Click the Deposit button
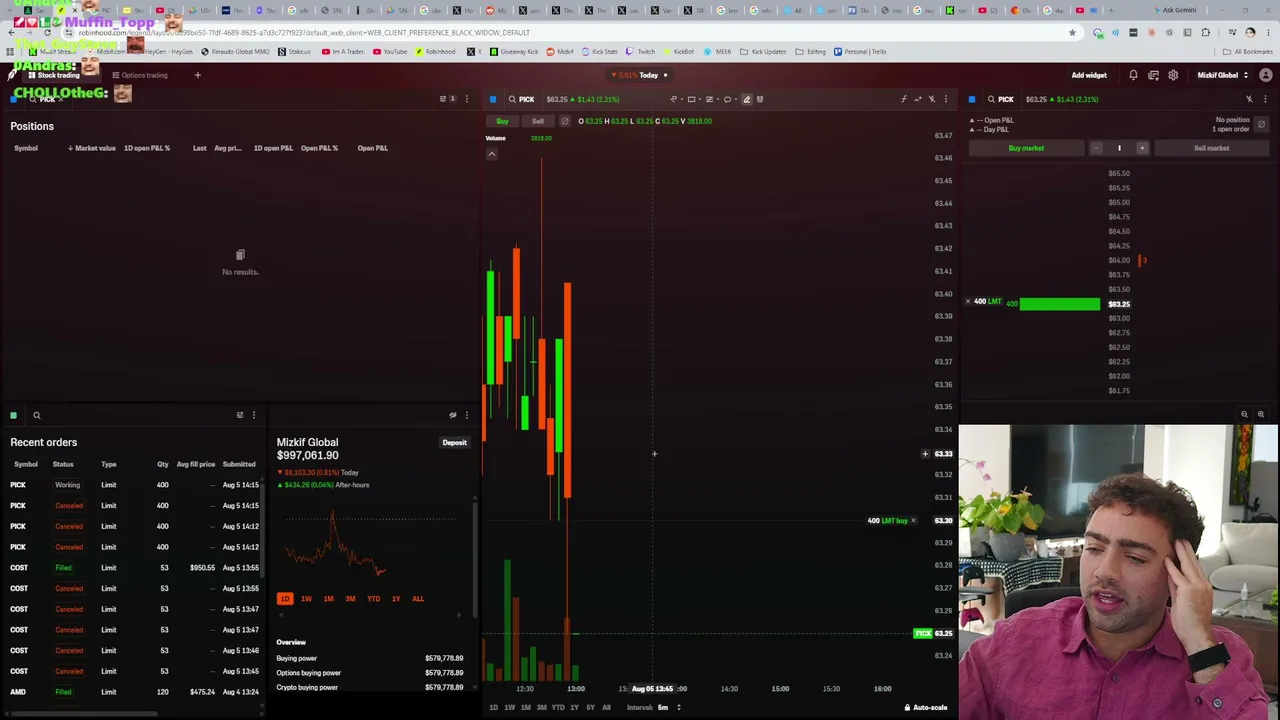This screenshot has height=720, width=1280. coord(454,442)
